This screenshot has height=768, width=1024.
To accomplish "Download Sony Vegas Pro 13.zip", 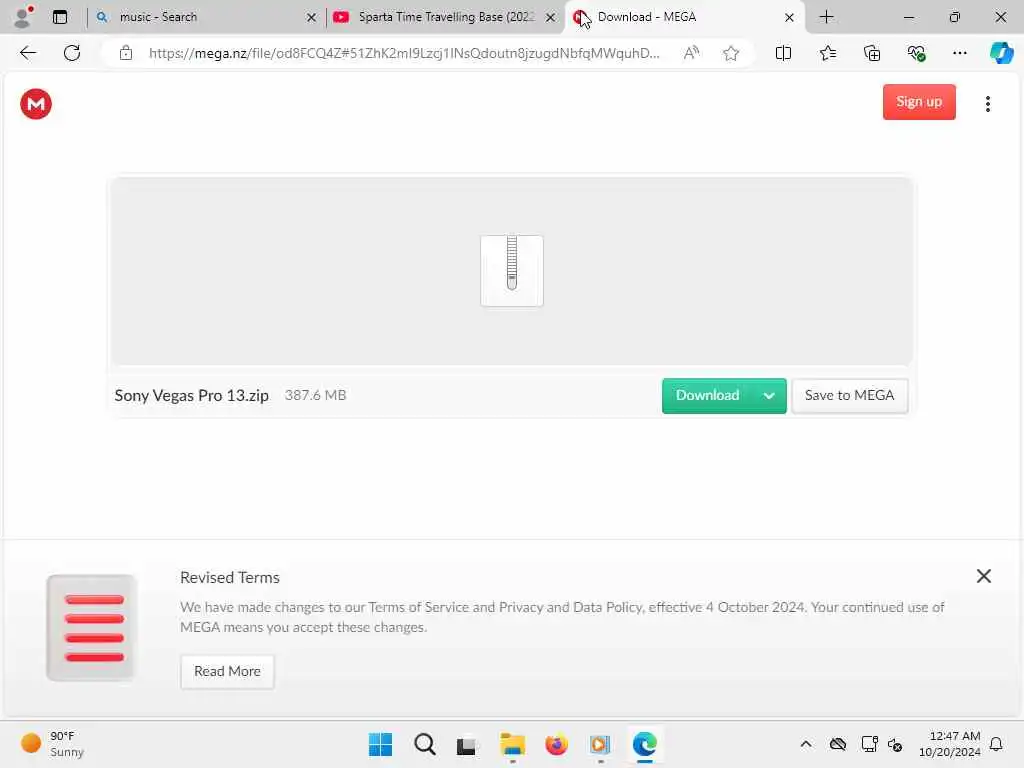I will click(x=707, y=396).
